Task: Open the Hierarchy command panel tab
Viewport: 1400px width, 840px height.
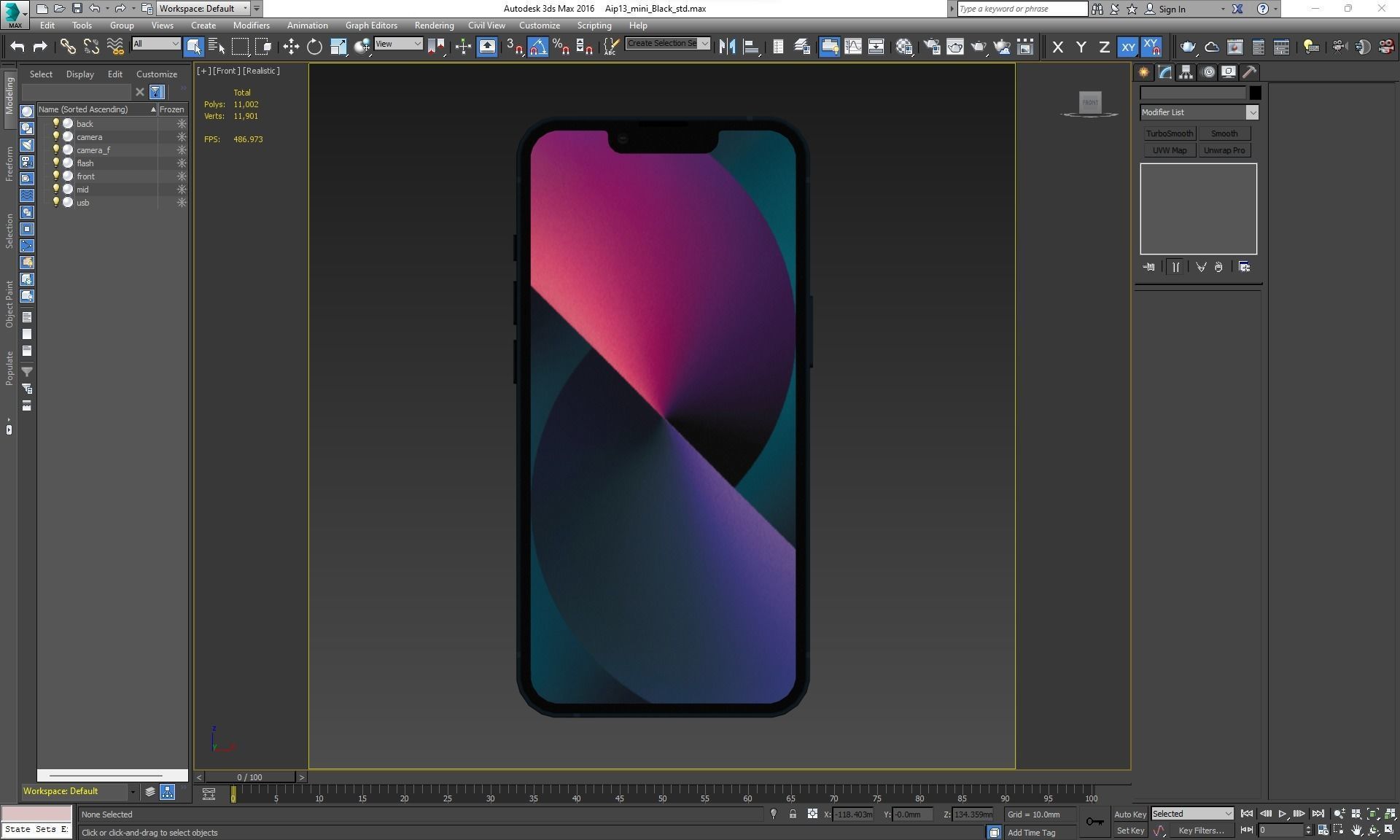Action: (x=1186, y=72)
